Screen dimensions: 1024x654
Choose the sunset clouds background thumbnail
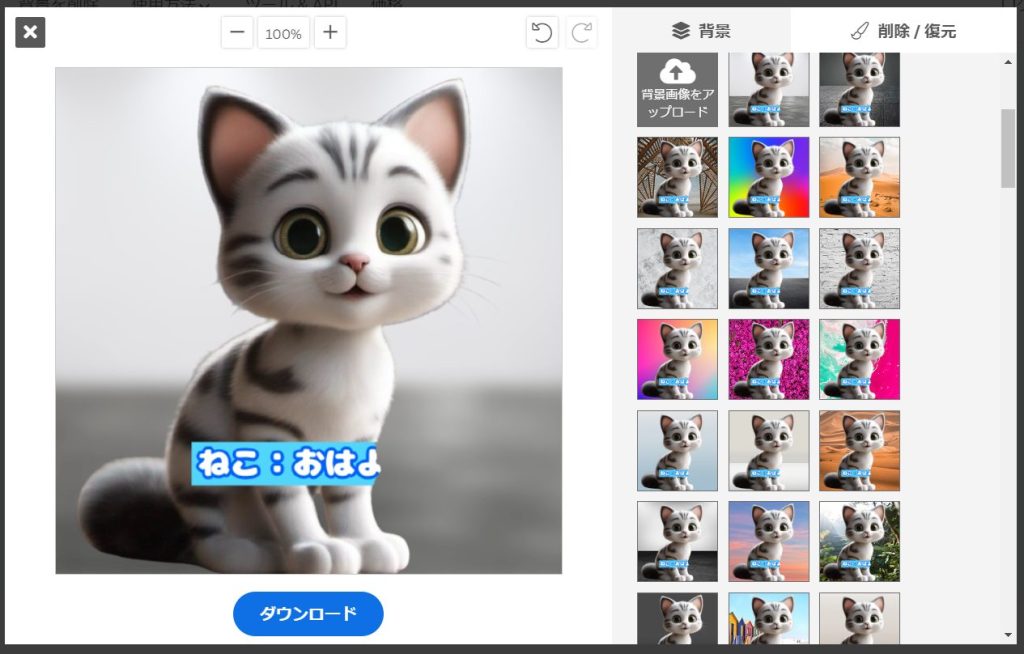coord(768,541)
